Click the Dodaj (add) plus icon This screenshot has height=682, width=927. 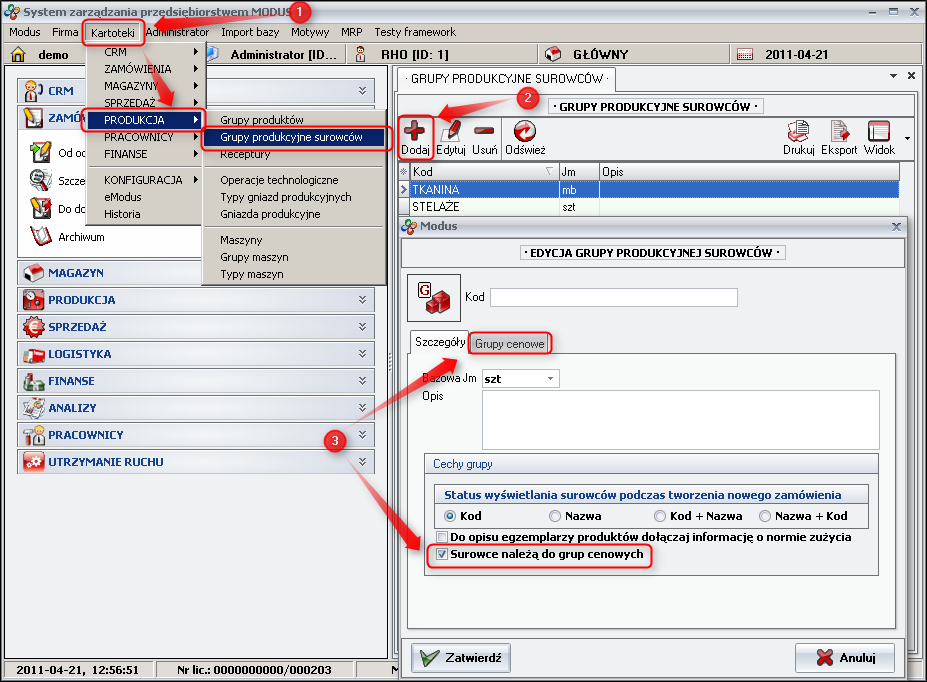(415, 132)
